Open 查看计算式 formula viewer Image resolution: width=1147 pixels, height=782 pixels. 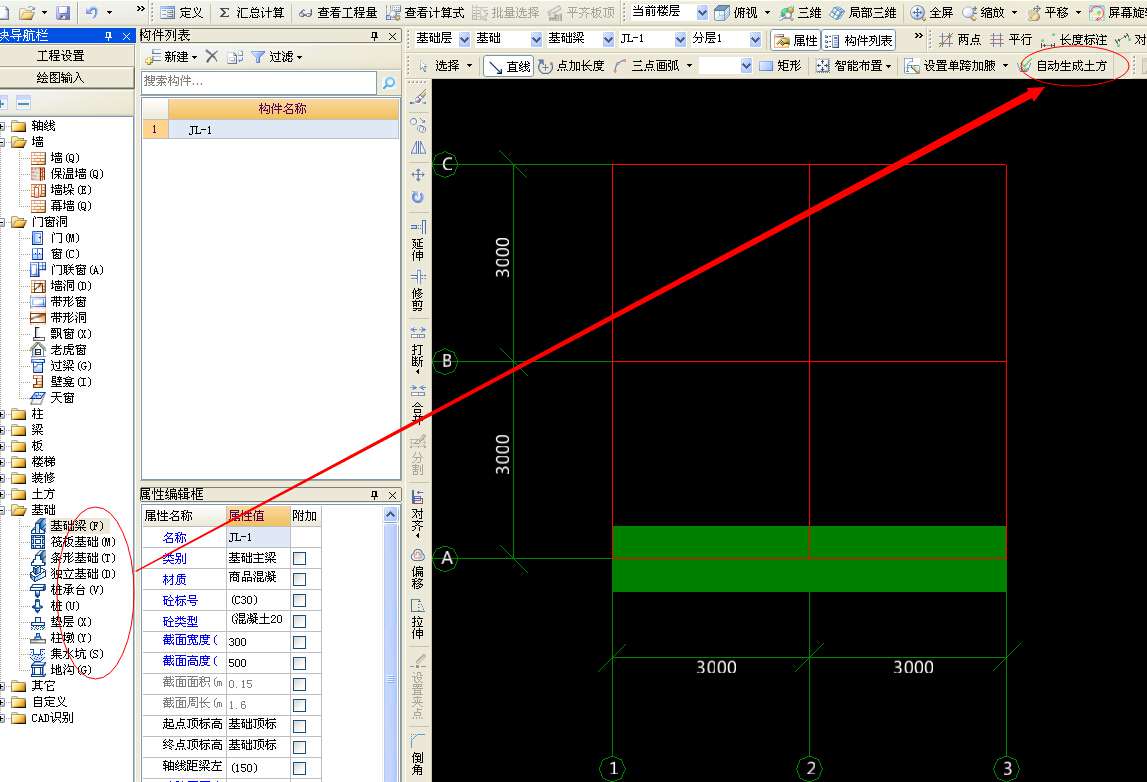(425, 12)
